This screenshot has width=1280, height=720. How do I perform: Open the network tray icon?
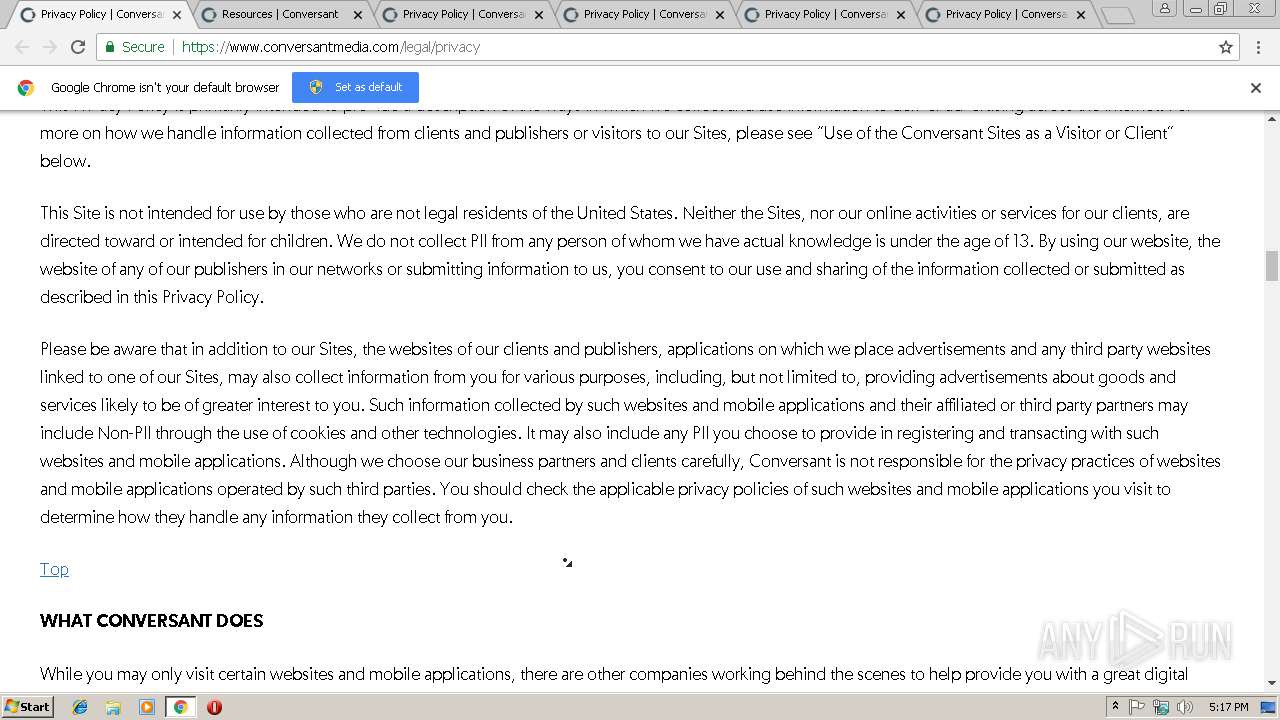click(1161, 707)
